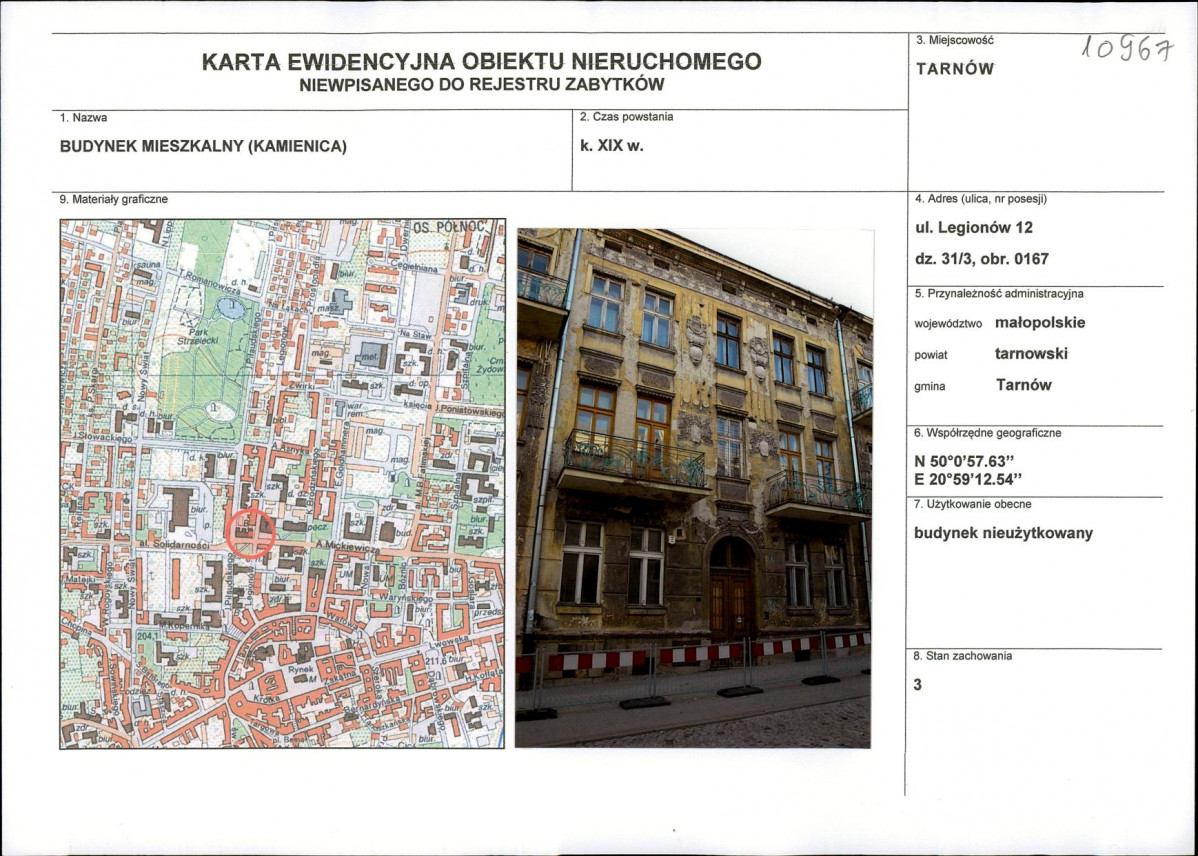The height and width of the screenshot is (856, 1198).
Task: Click the building facade photograph
Action: click(693, 488)
